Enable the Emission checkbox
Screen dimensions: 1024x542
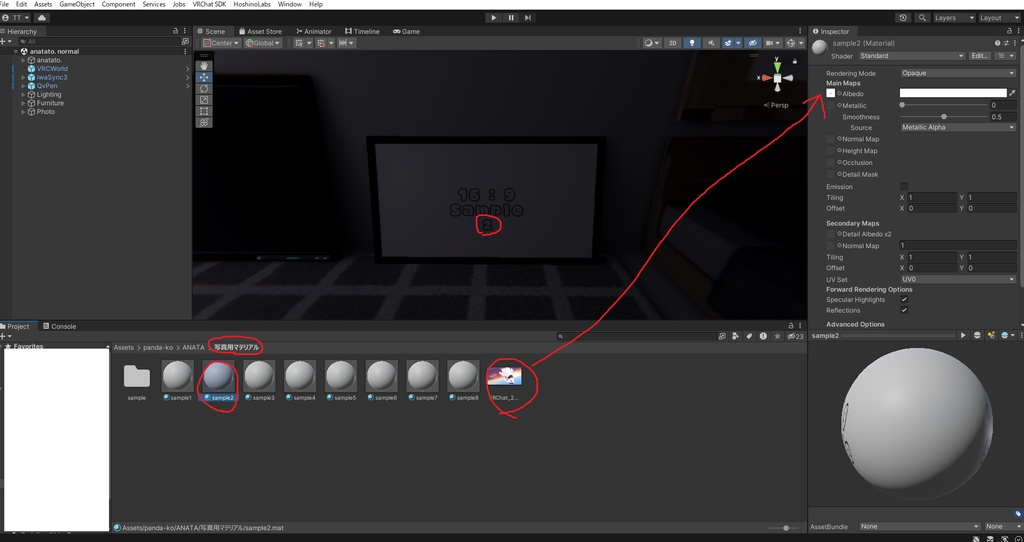[904, 187]
